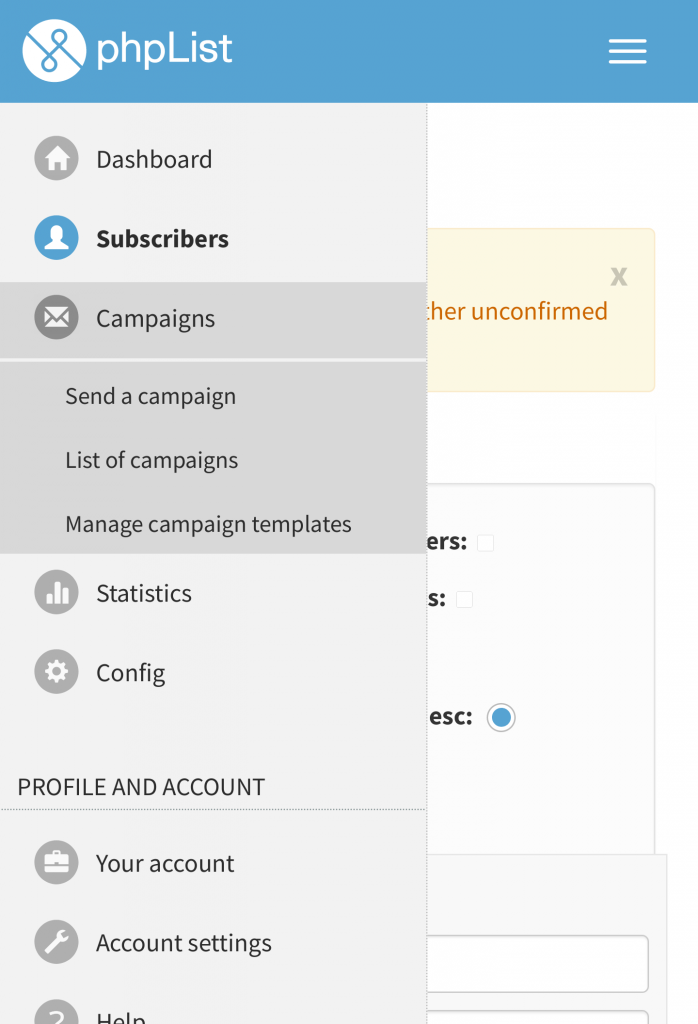Dismiss the unconfirmed subscribers notification

click(x=619, y=276)
